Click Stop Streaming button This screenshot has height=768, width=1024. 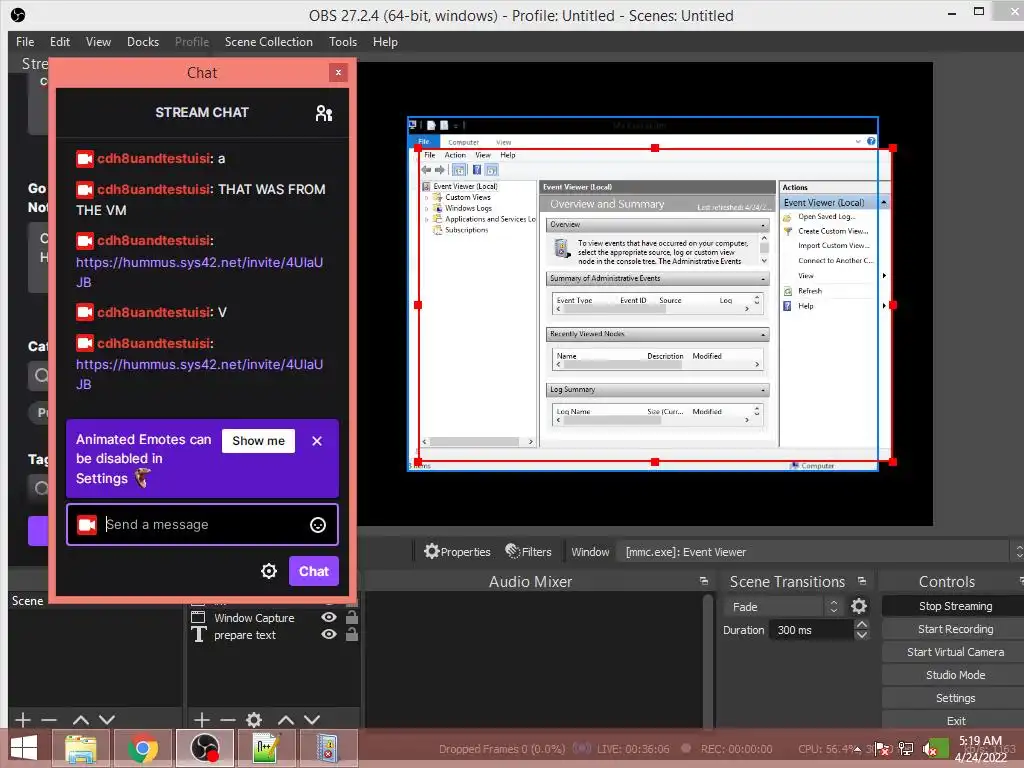click(x=955, y=606)
